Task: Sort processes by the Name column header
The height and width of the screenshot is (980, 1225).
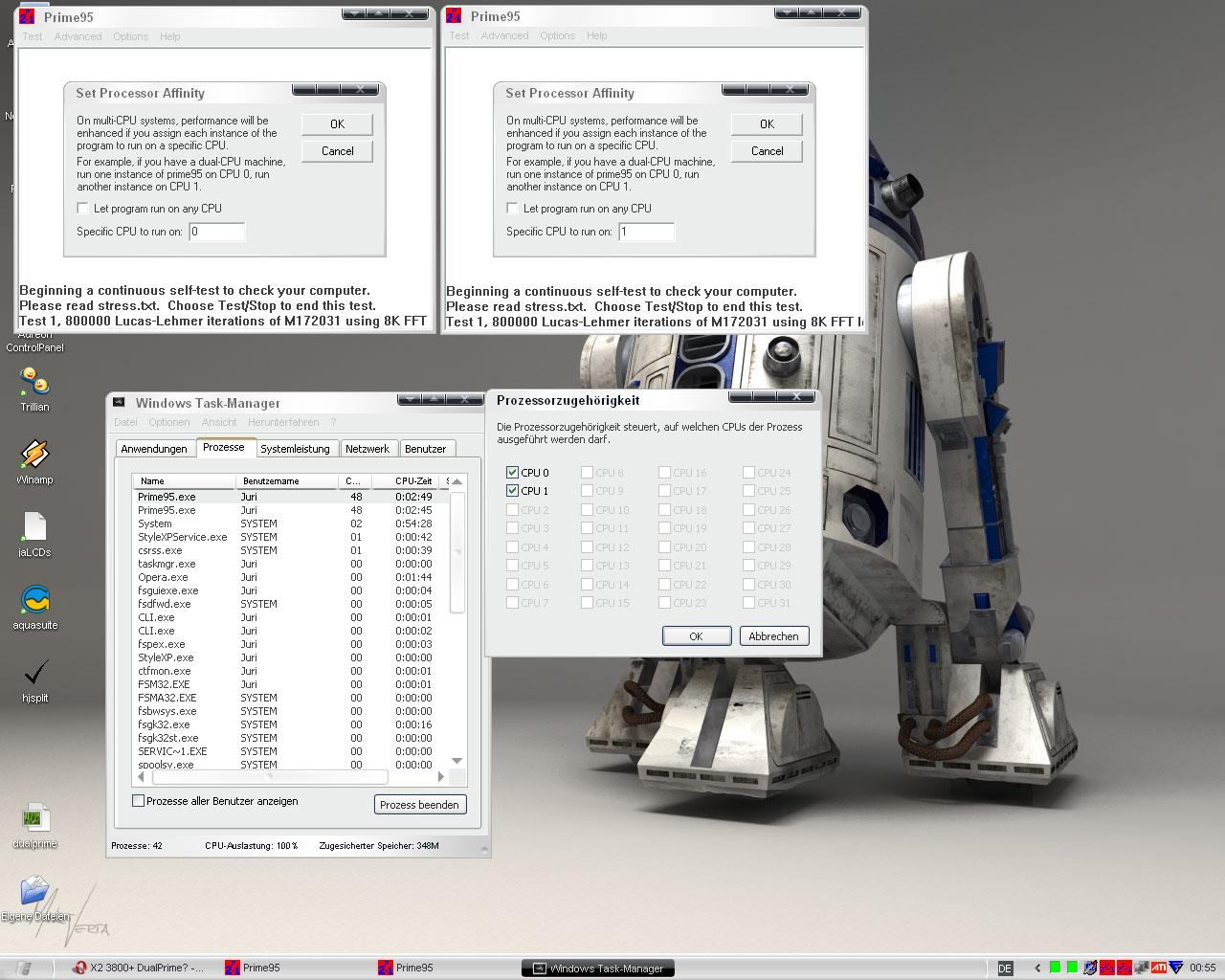Action: [184, 480]
